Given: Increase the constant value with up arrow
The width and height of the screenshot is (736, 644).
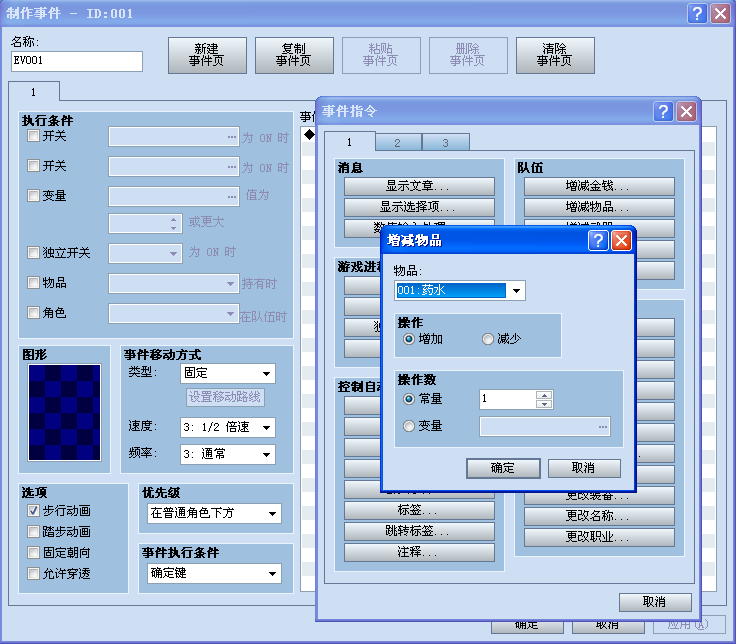Looking at the screenshot, I should tap(544, 395).
